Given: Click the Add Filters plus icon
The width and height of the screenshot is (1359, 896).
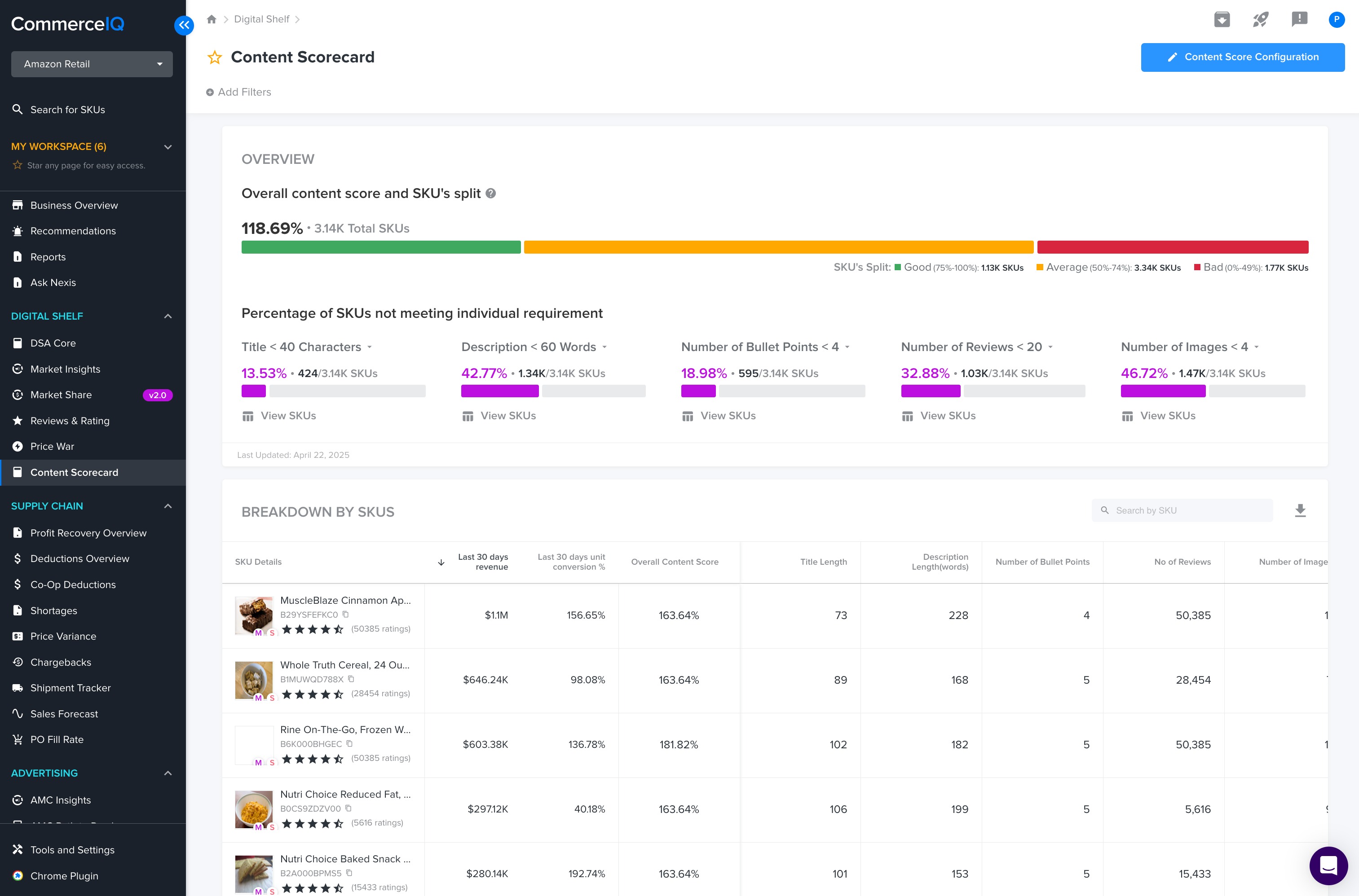Looking at the screenshot, I should point(210,92).
